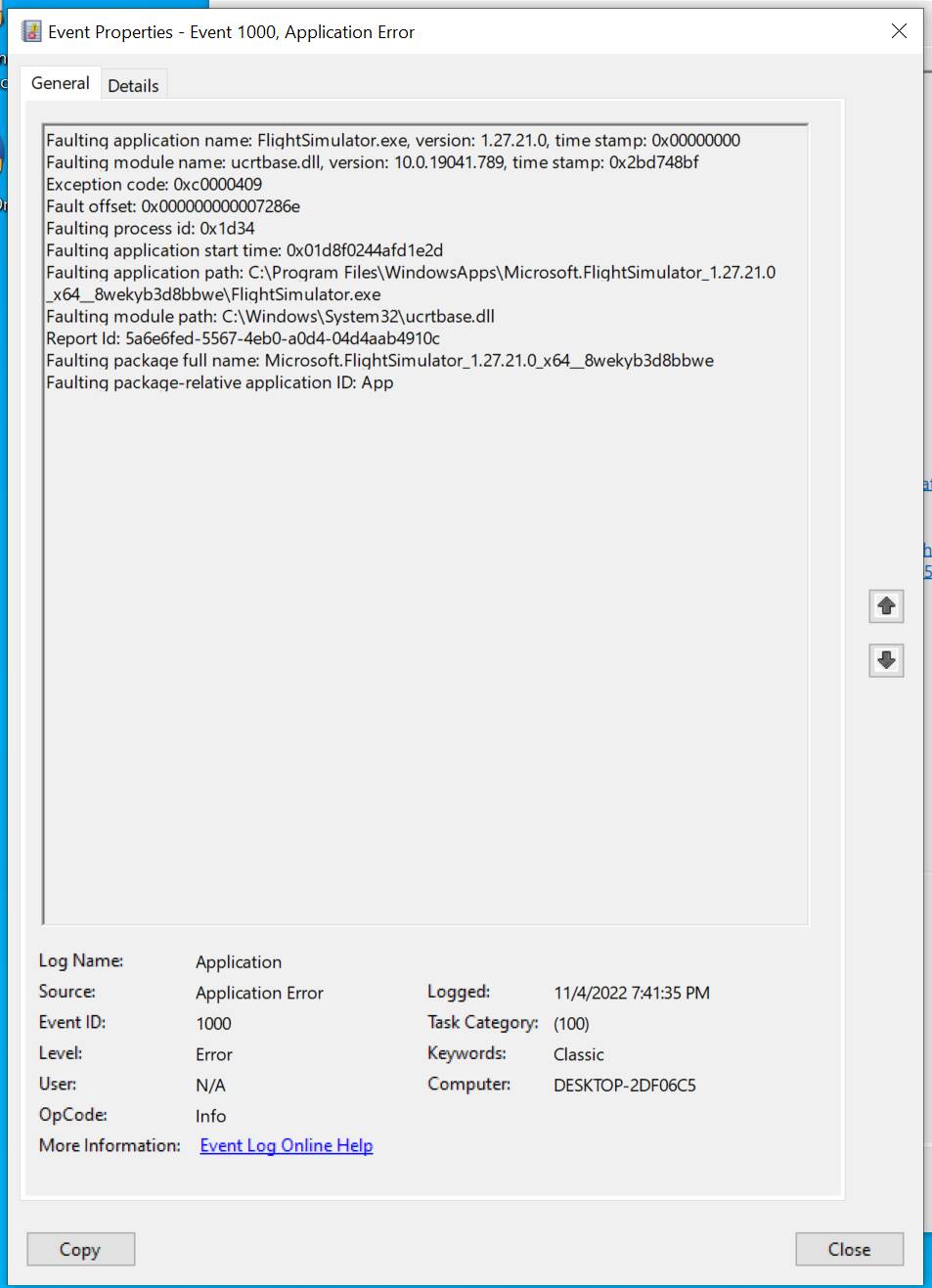
Task: Click the Source value 'Application Error'
Action: (259, 993)
